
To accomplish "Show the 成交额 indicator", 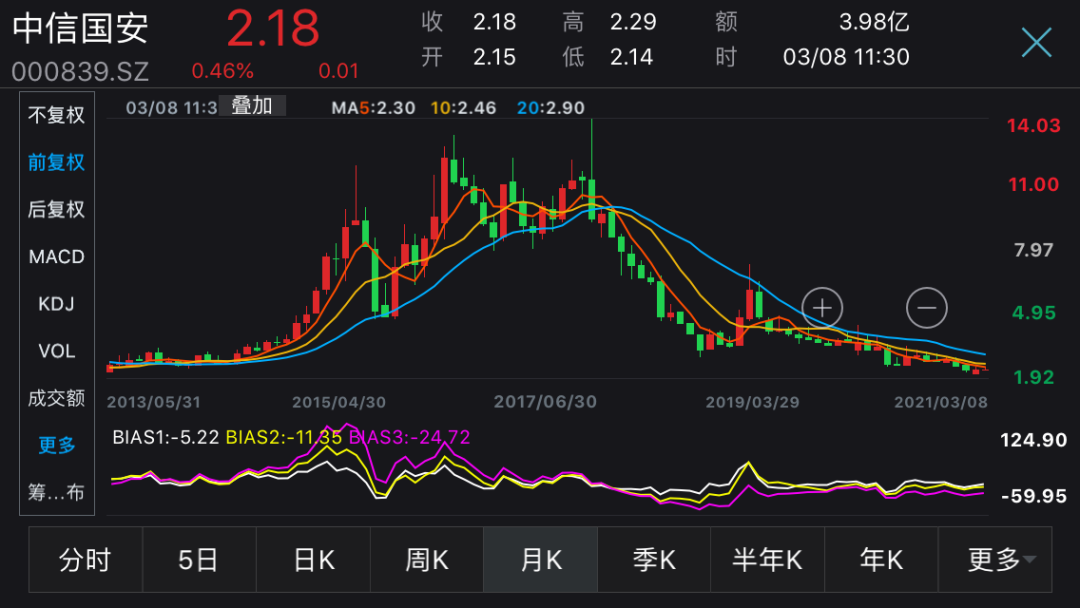I will click(56, 398).
